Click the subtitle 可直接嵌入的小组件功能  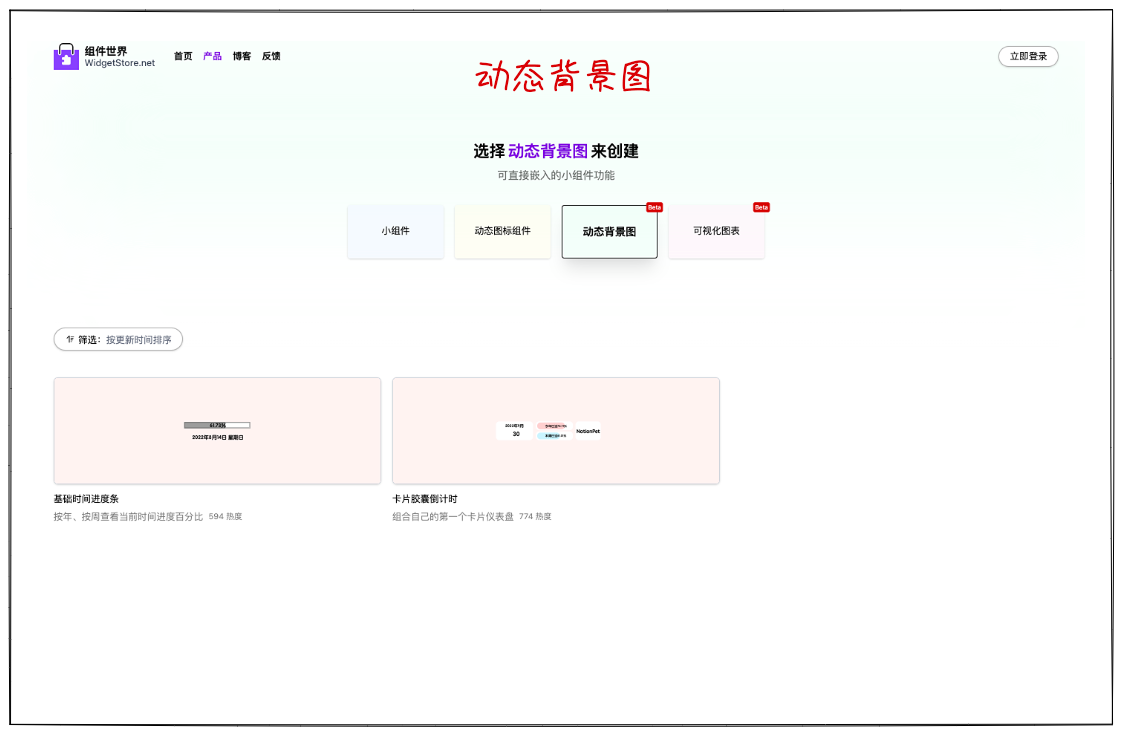click(x=556, y=175)
